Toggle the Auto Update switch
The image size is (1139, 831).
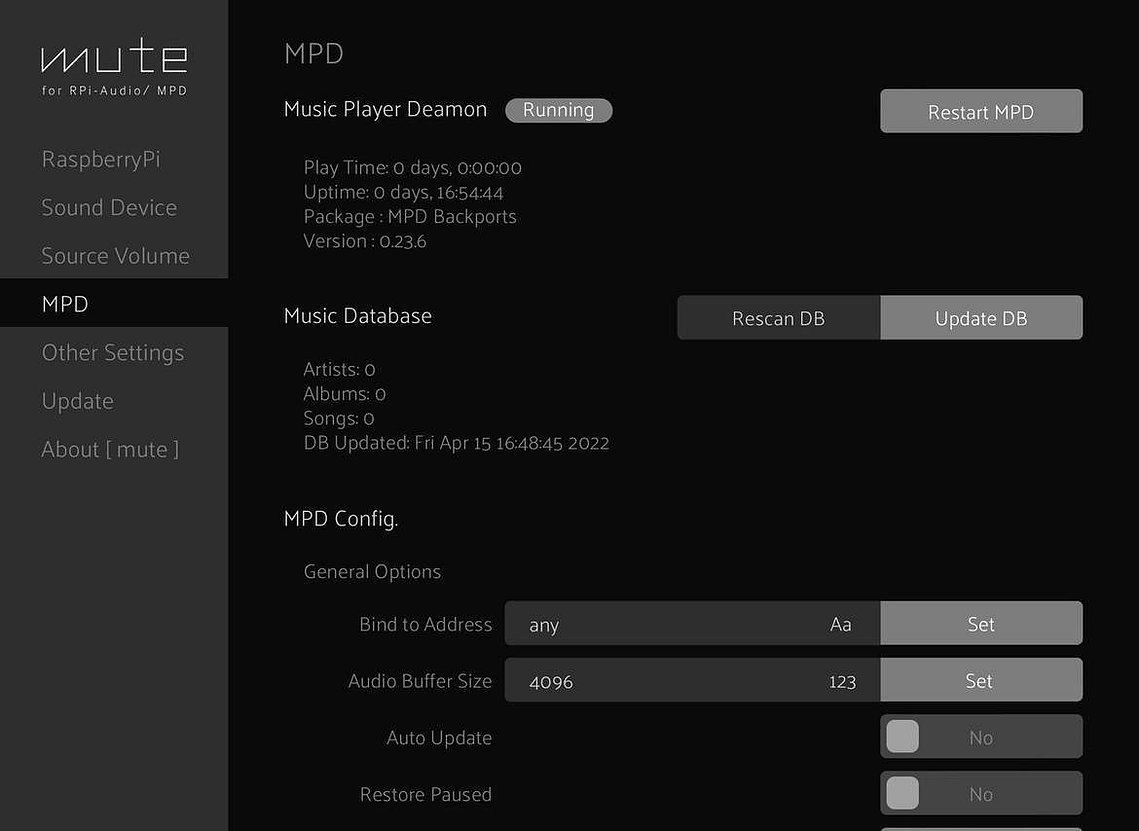click(981, 737)
